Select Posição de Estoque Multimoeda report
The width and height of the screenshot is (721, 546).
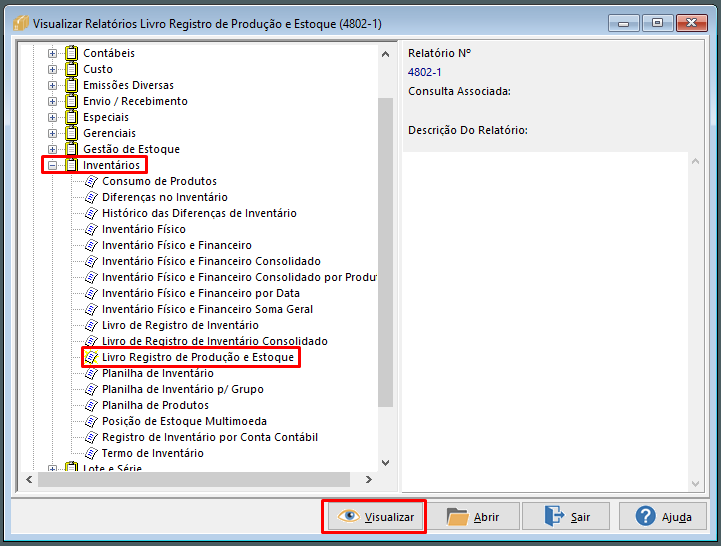coord(184,421)
